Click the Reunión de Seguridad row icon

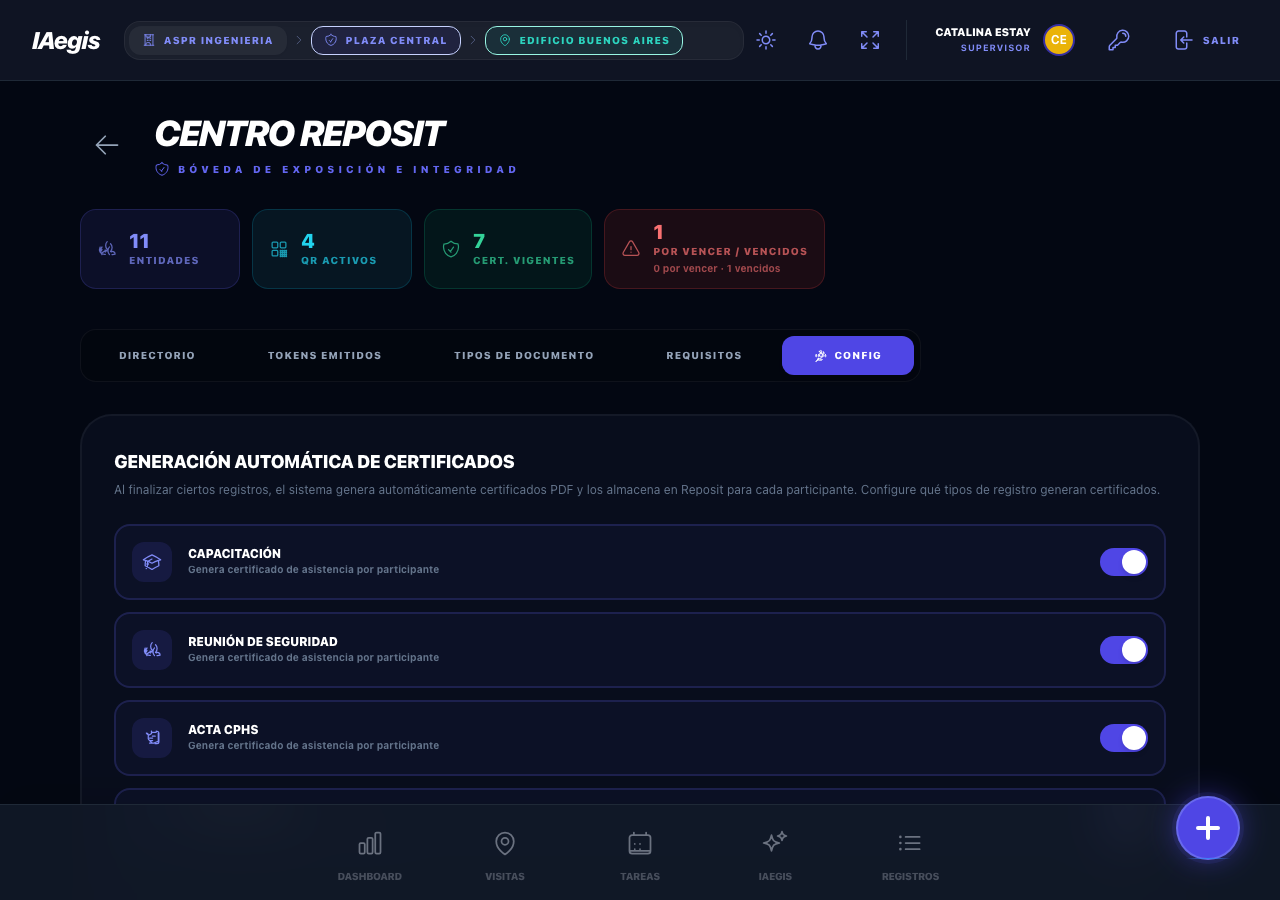[x=152, y=650]
